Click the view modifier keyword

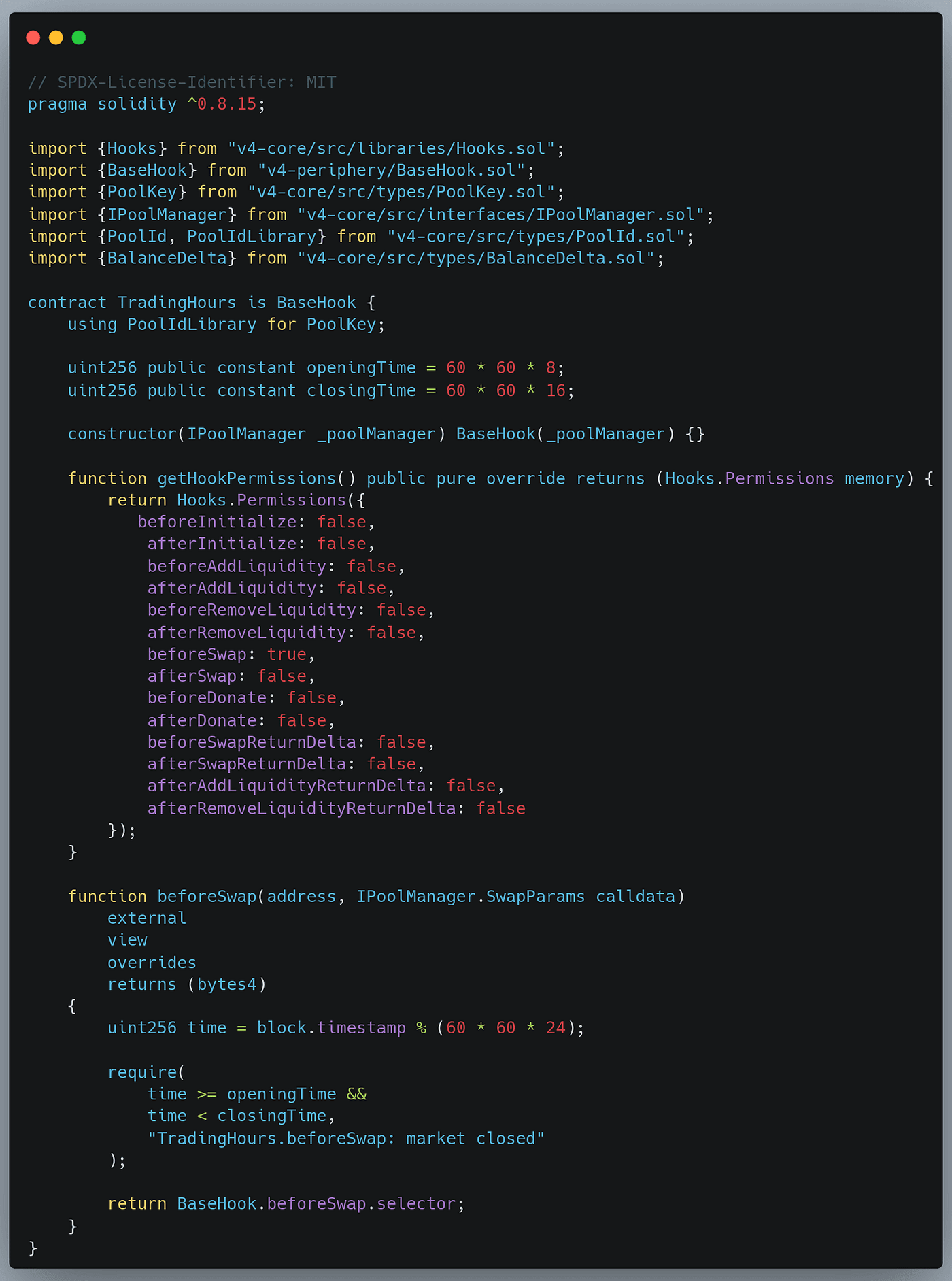pyautogui.click(x=127, y=940)
